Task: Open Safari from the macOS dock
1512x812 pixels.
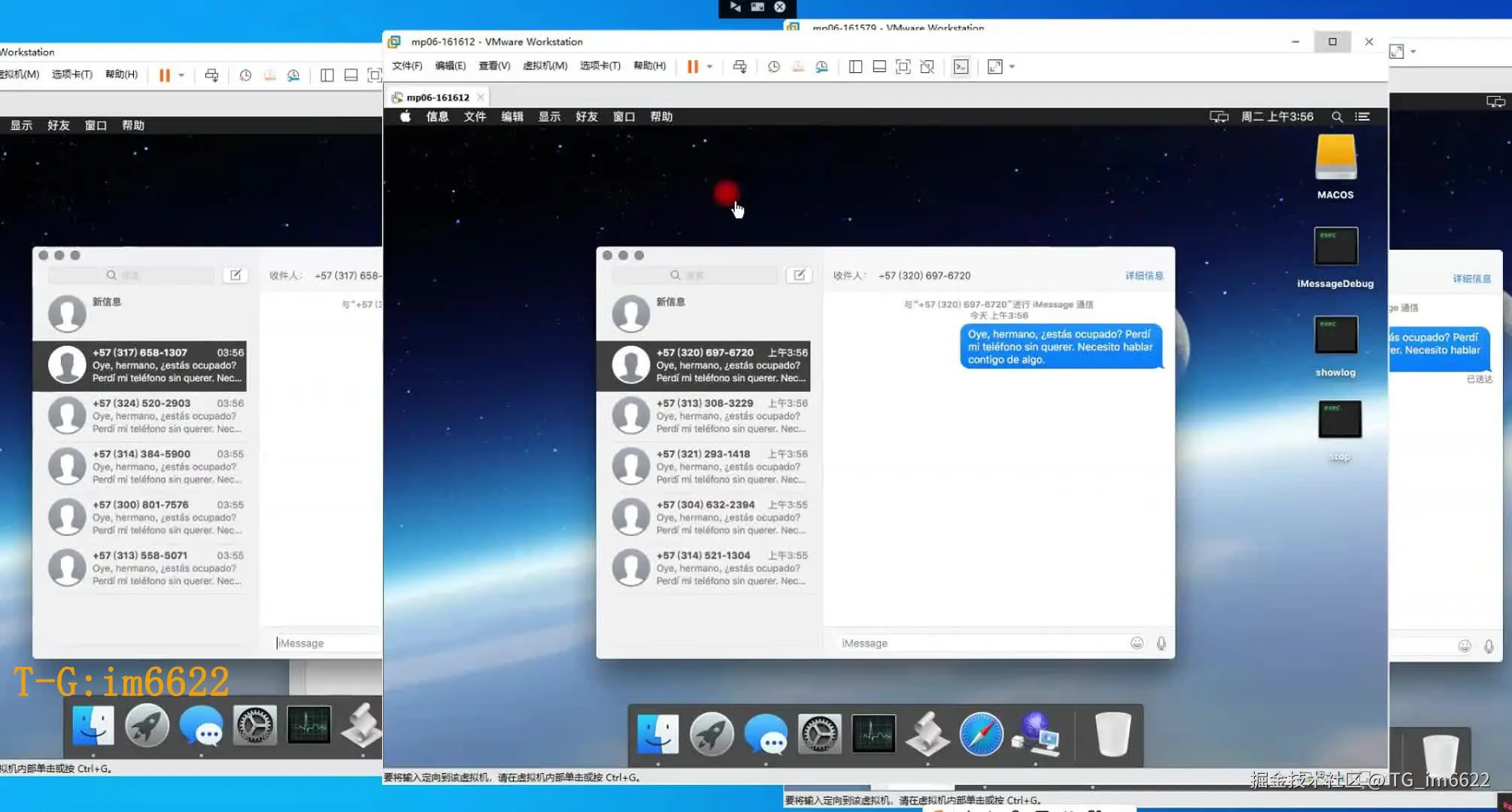Action: pyautogui.click(x=981, y=735)
